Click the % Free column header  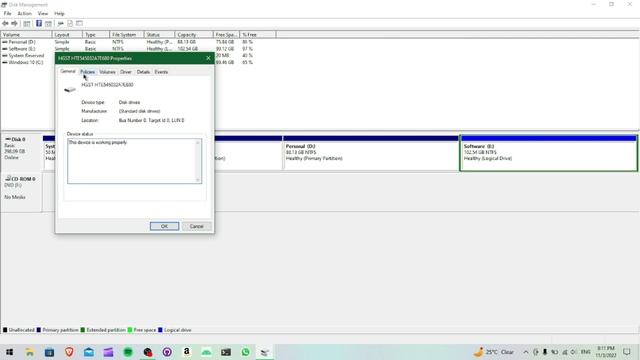(x=258, y=35)
